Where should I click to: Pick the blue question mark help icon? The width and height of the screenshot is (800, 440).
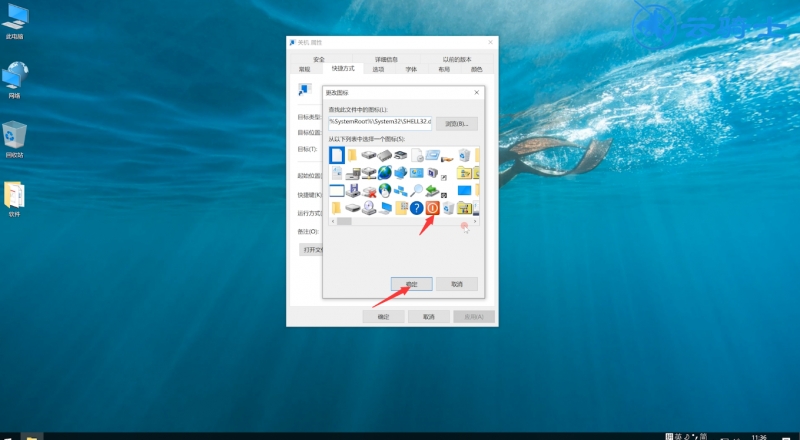[417, 208]
